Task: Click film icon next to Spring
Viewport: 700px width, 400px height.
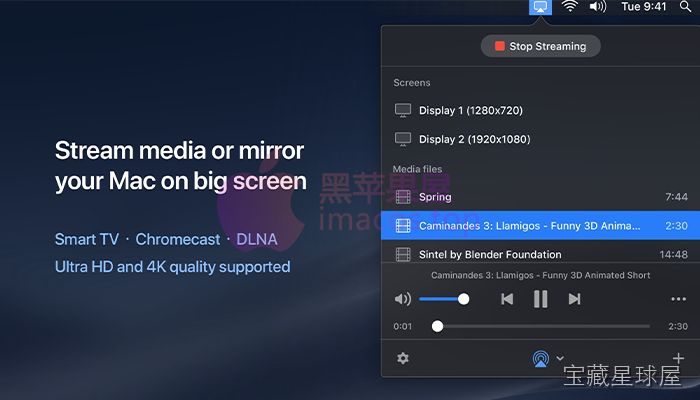Action: coord(403,197)
